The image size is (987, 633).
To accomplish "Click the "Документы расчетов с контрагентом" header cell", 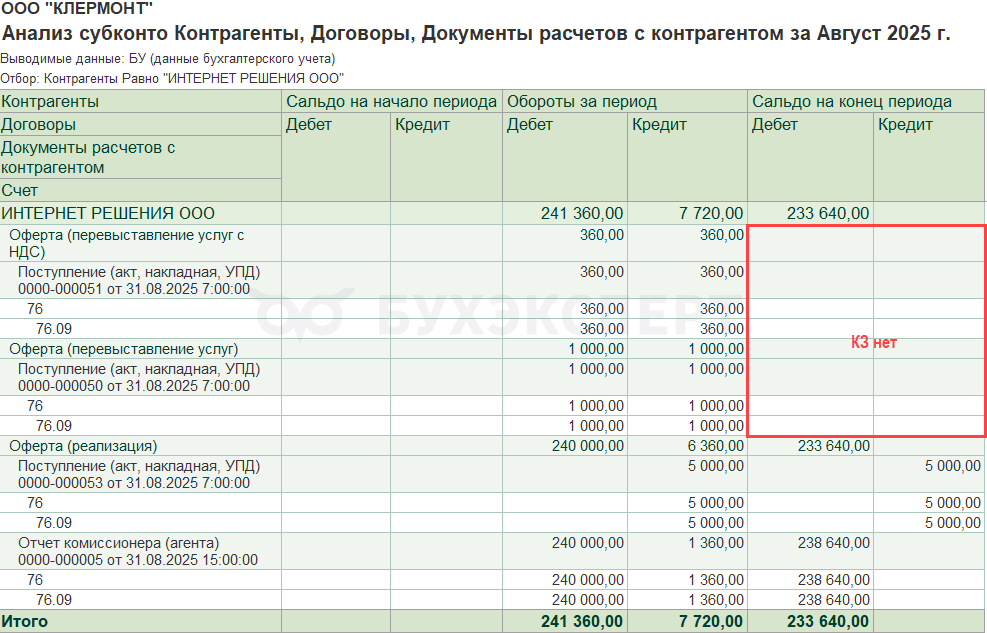I will coord(140,157).
